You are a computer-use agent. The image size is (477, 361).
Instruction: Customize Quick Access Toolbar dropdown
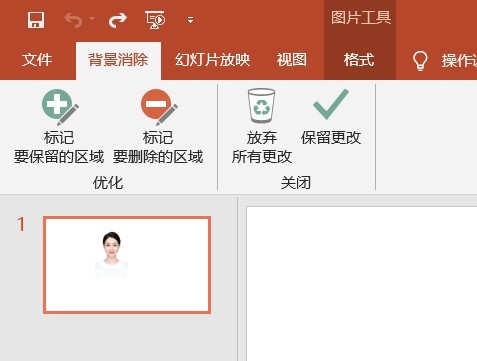click(x=191, y=20)
